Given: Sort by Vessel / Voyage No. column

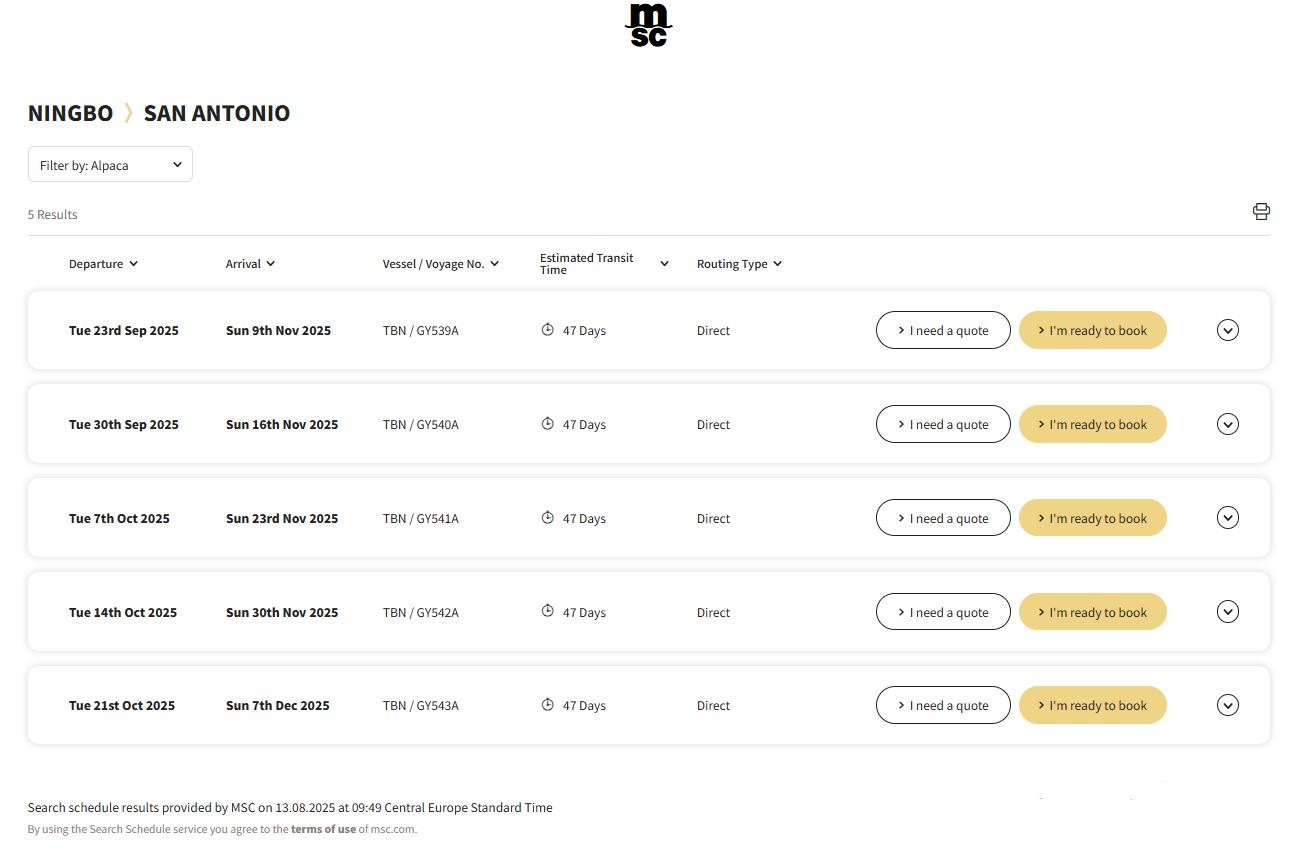Looking at the screenshot, I should tap(440, 264).
